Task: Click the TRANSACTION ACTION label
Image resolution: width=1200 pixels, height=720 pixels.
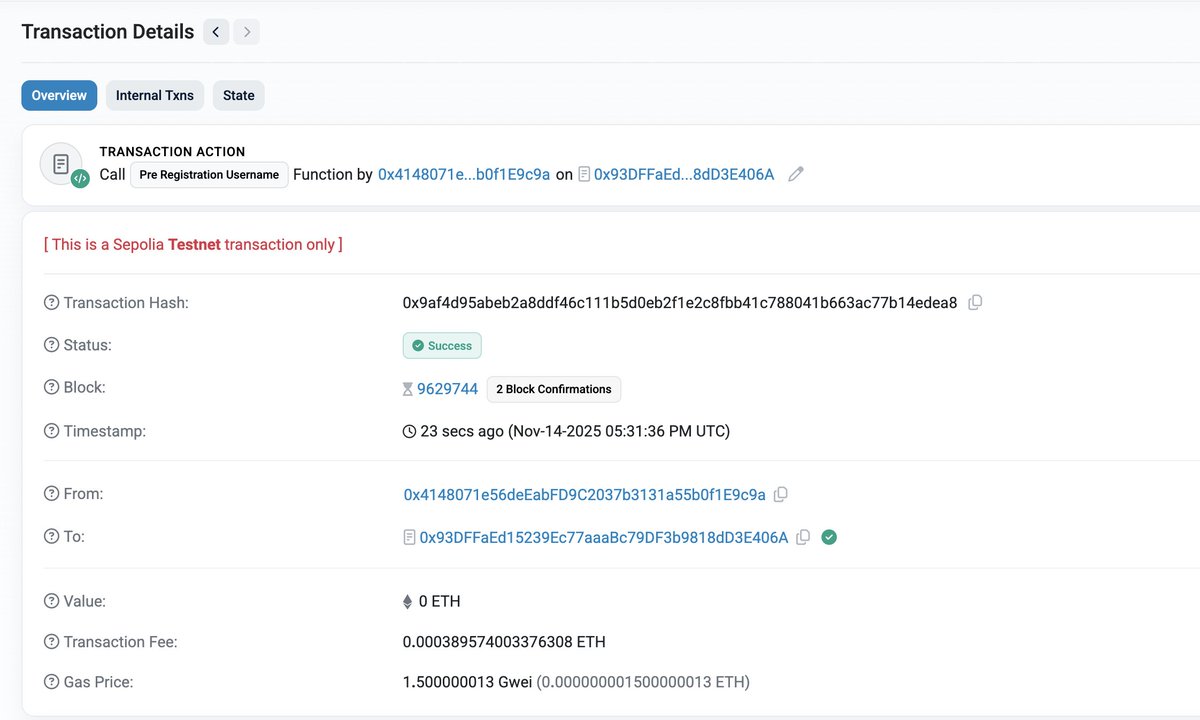Action: click(x=172, y=152)
